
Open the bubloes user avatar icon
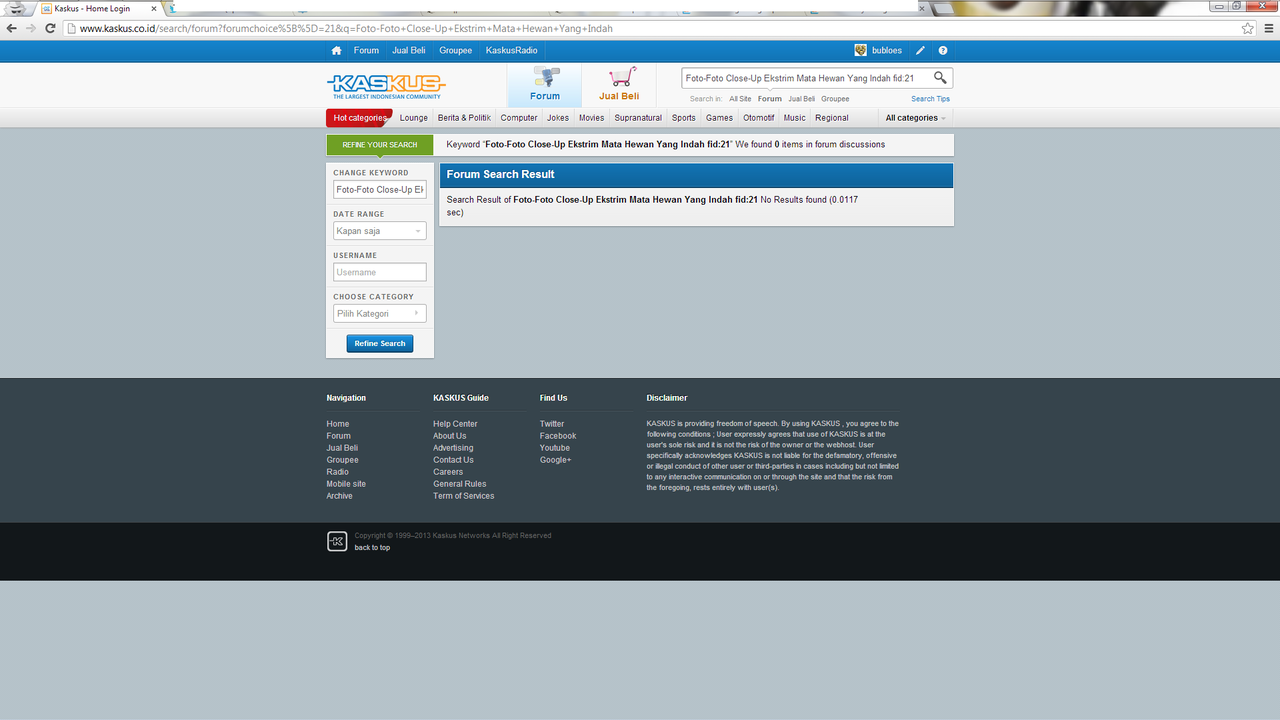[x=860, y=50]
